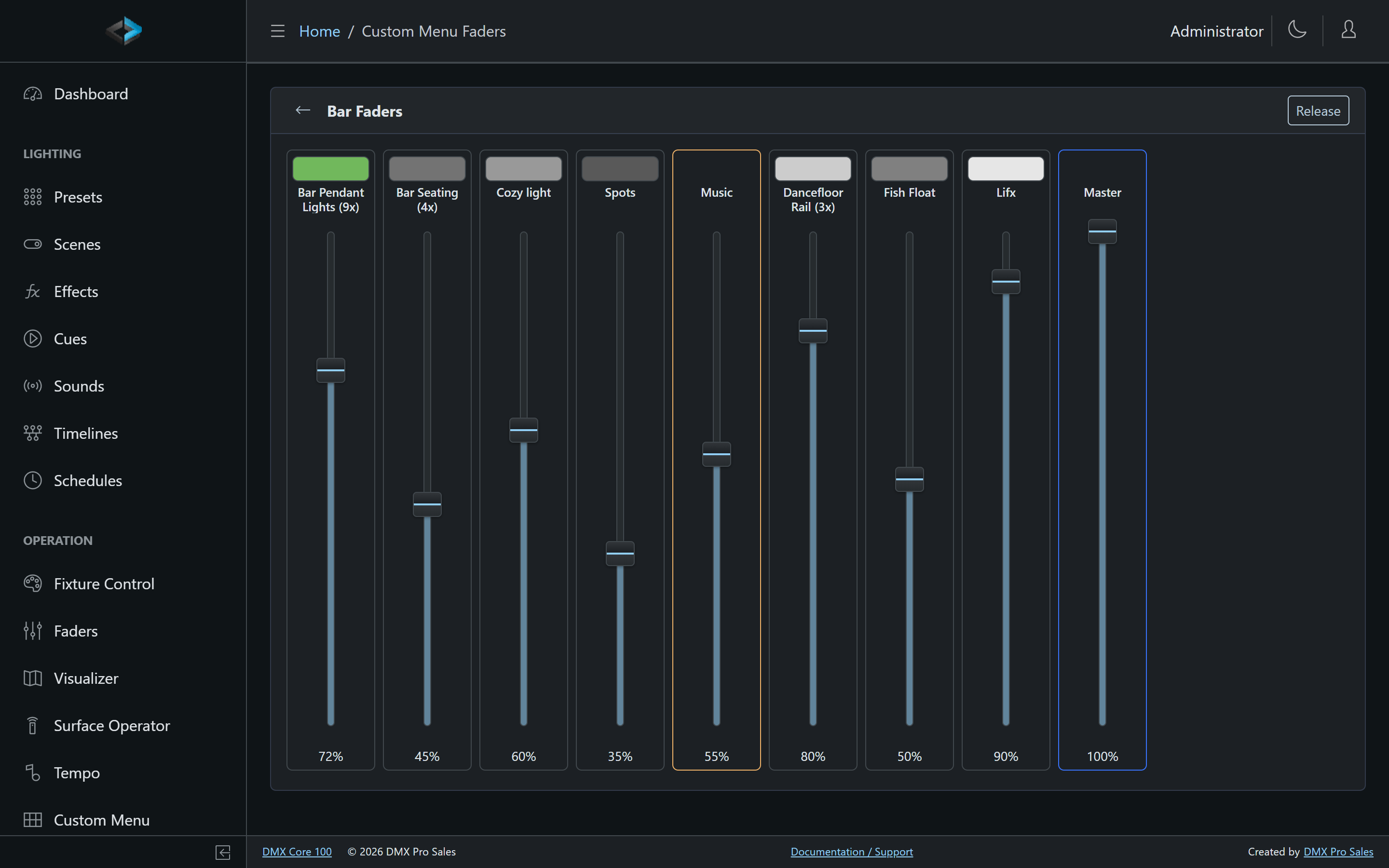1389x868 pixels.
Task: Click the Dancefloor Rail color swatch
Action: point(813,169)
